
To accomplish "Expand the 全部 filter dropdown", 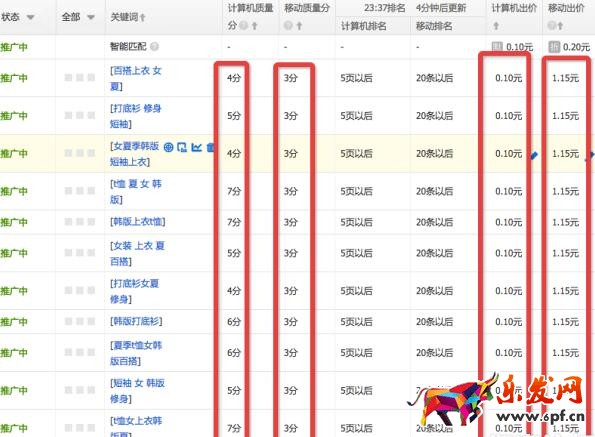I will (91, 17).
